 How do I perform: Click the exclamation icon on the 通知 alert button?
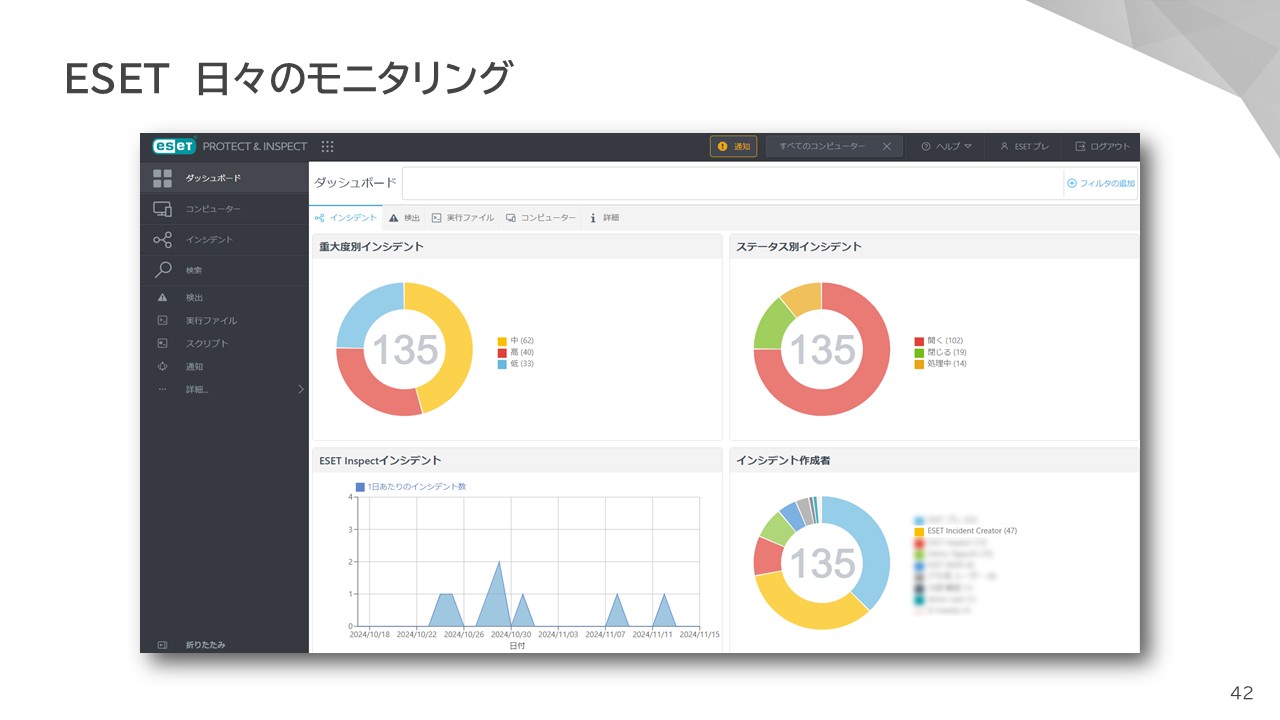pyautogui.click(x=723, y=147)
